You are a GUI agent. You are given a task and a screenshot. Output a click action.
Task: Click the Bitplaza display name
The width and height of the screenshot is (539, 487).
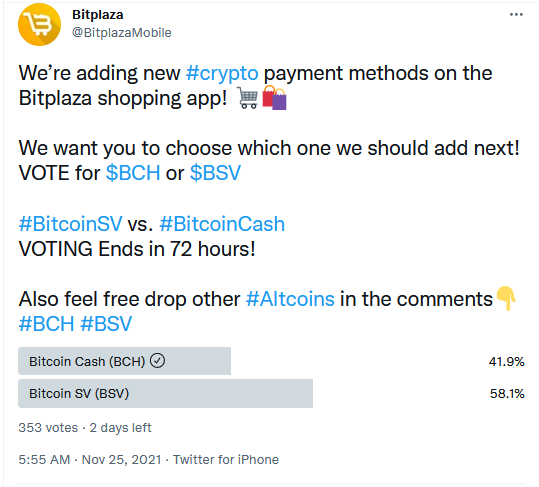98,15
